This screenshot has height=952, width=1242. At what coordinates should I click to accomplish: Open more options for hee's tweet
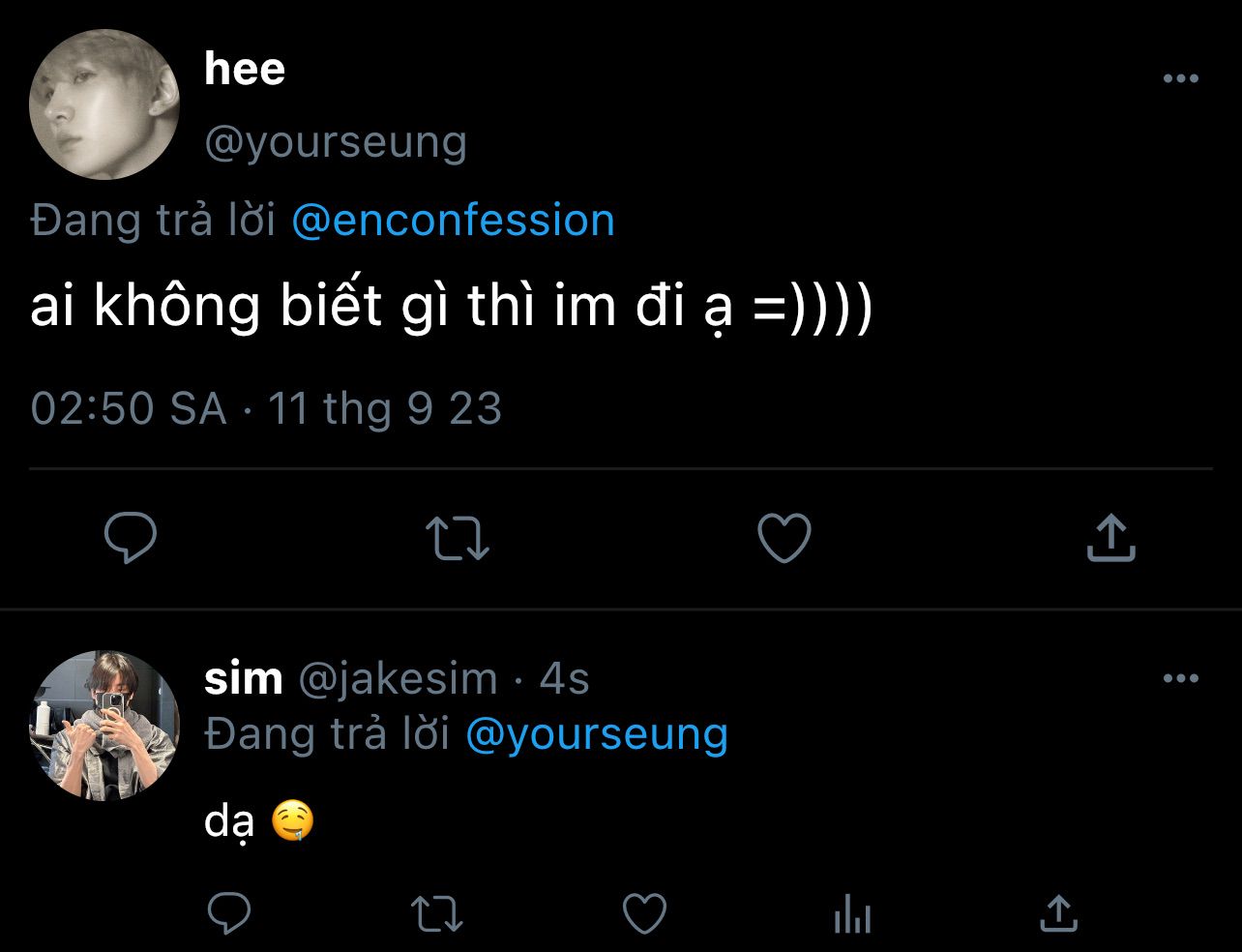coord(1180,79)
